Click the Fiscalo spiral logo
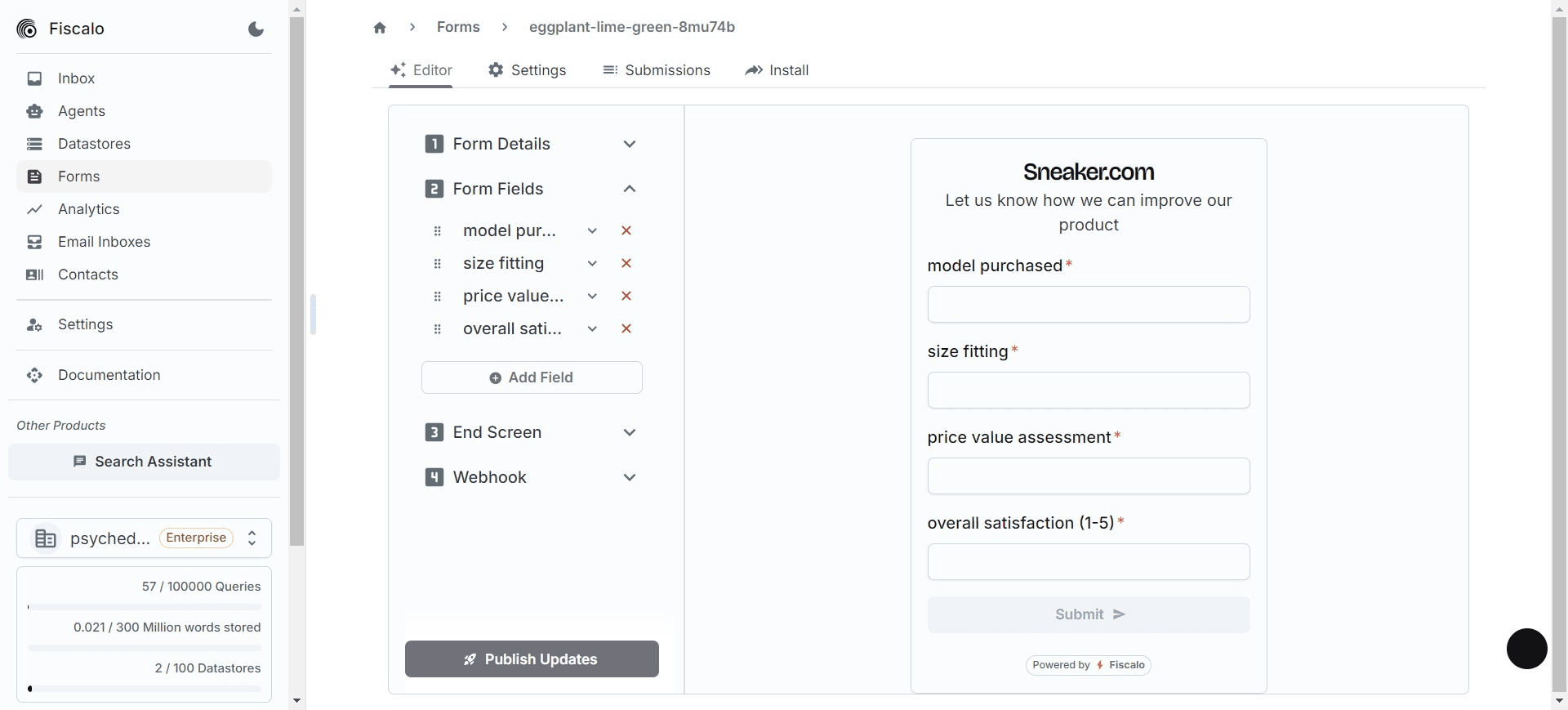 [x=27, y=29]
